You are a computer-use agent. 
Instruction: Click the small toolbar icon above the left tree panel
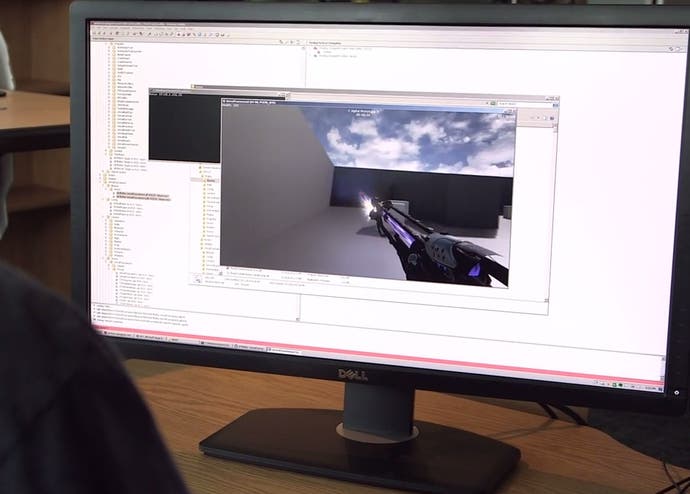point(282,42)
